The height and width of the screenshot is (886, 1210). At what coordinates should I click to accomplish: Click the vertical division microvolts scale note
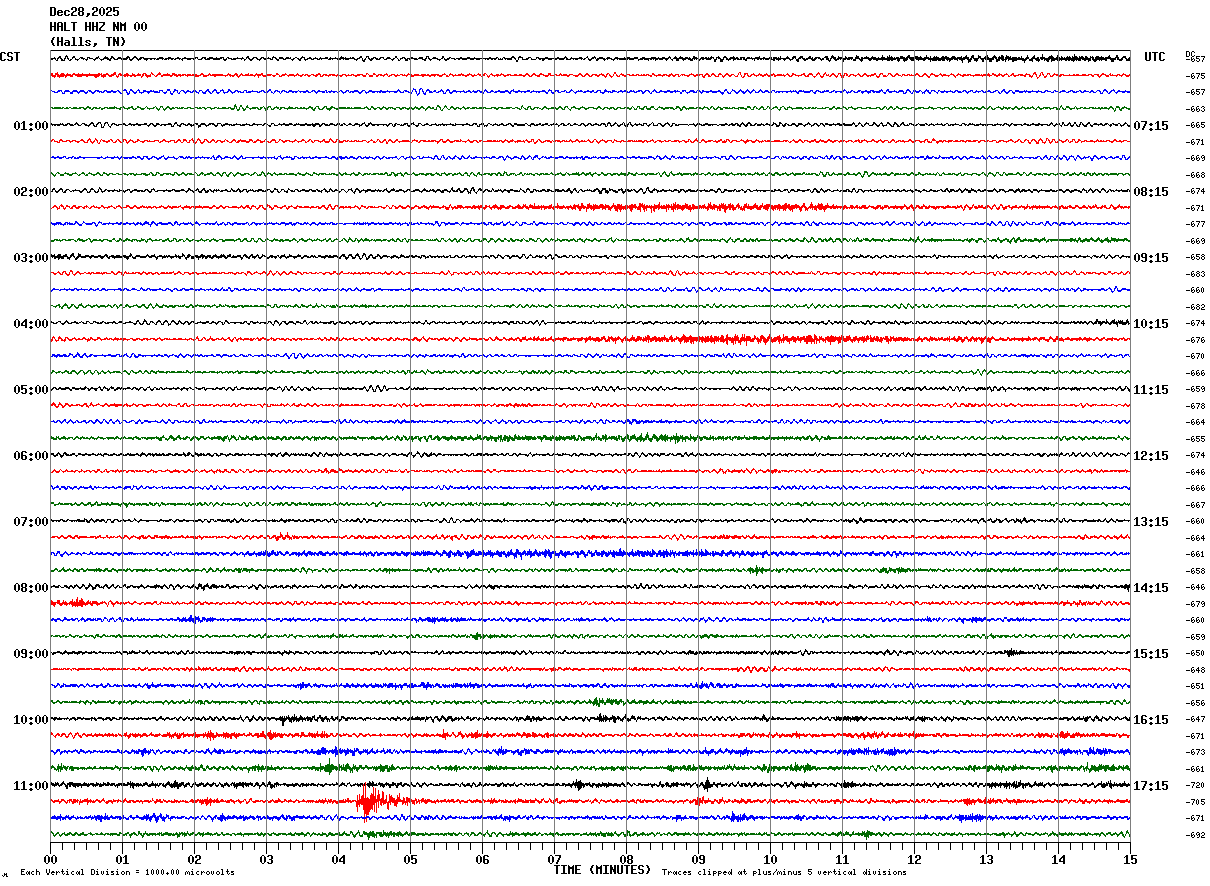[128, 873]
